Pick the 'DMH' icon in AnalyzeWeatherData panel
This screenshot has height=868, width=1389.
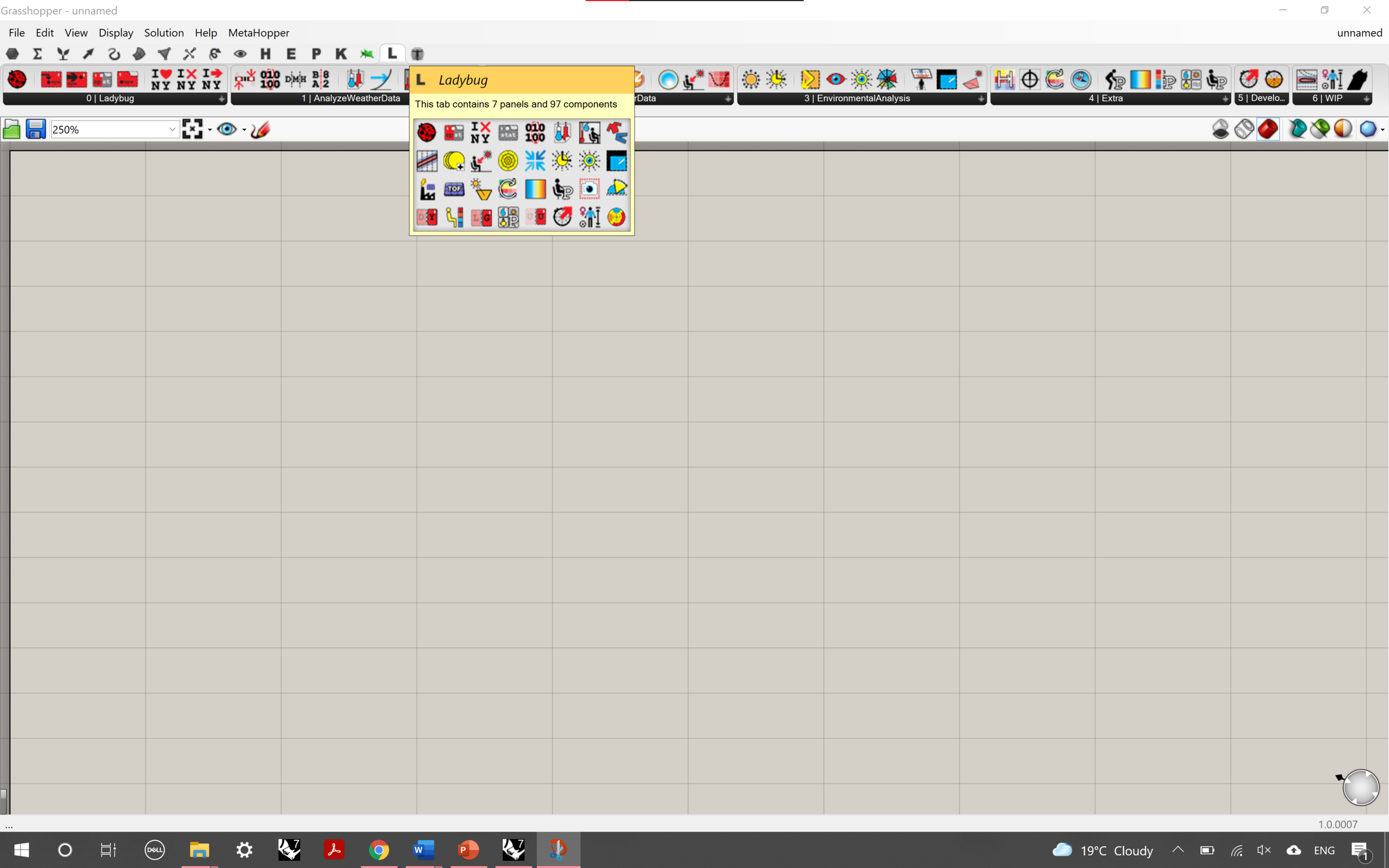[296, 79]
